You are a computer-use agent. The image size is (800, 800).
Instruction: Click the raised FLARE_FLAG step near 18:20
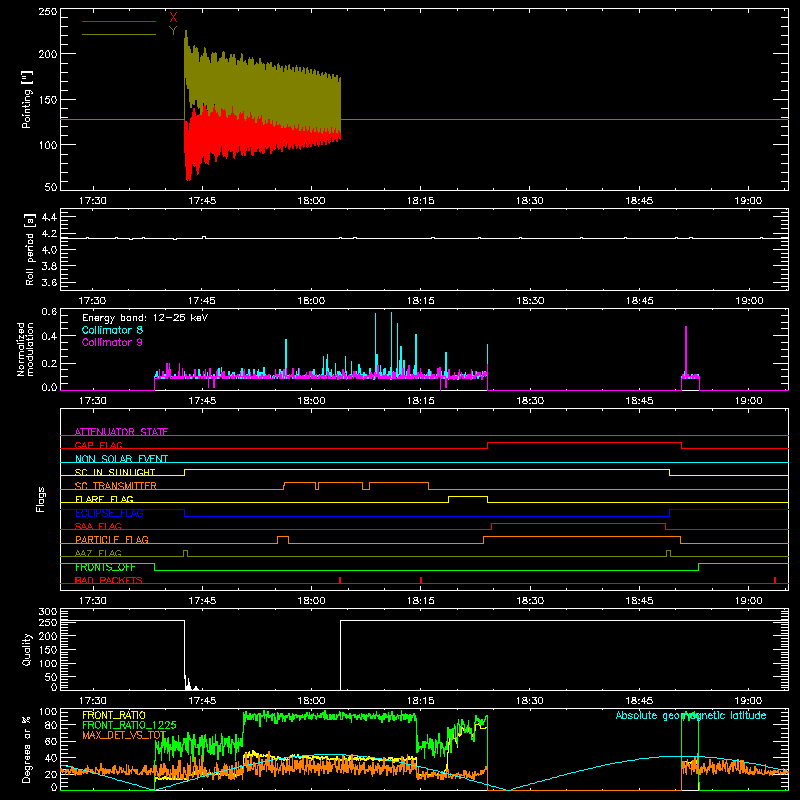pos(468,496)
